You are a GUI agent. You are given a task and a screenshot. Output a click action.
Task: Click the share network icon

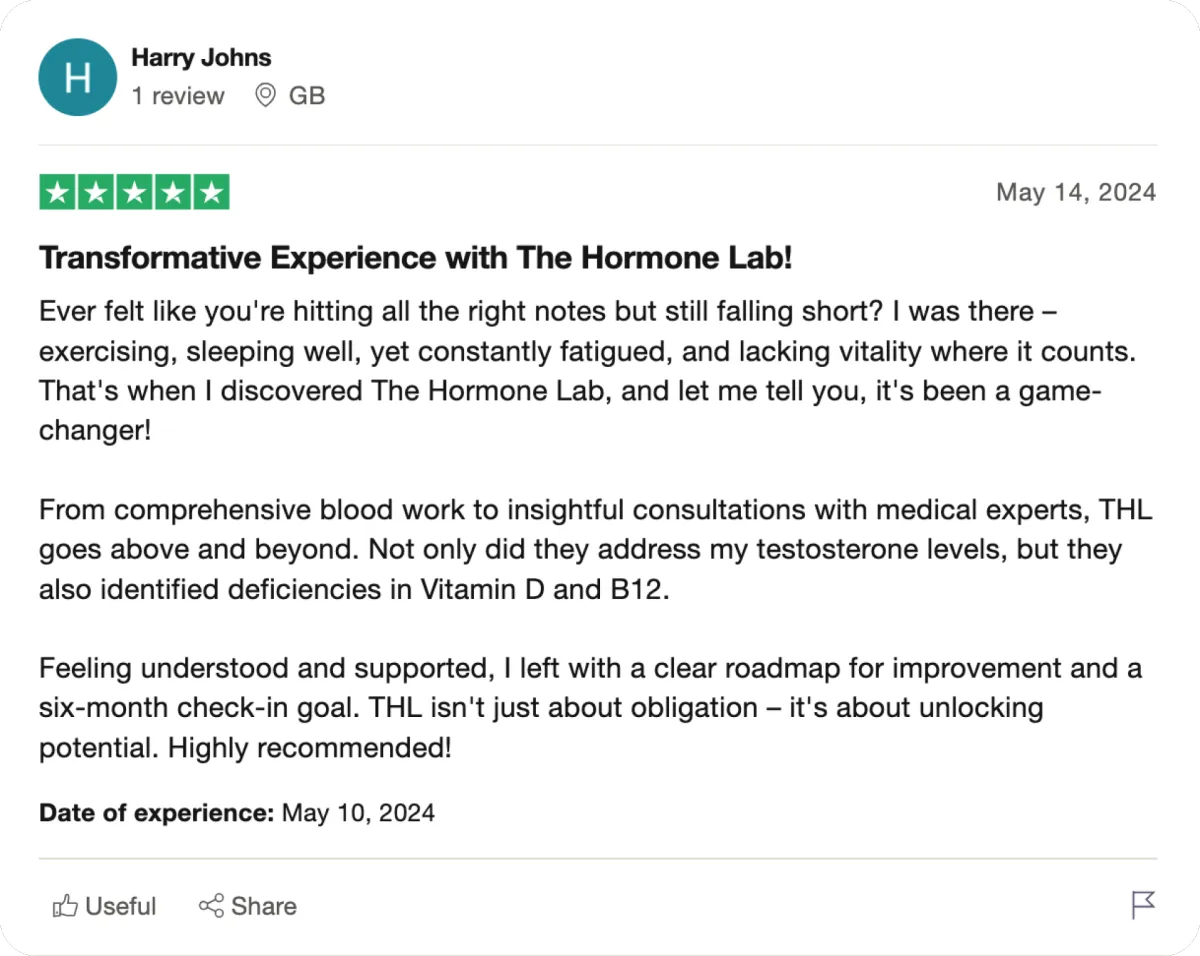pyautogui.click(x=211, y=906)
